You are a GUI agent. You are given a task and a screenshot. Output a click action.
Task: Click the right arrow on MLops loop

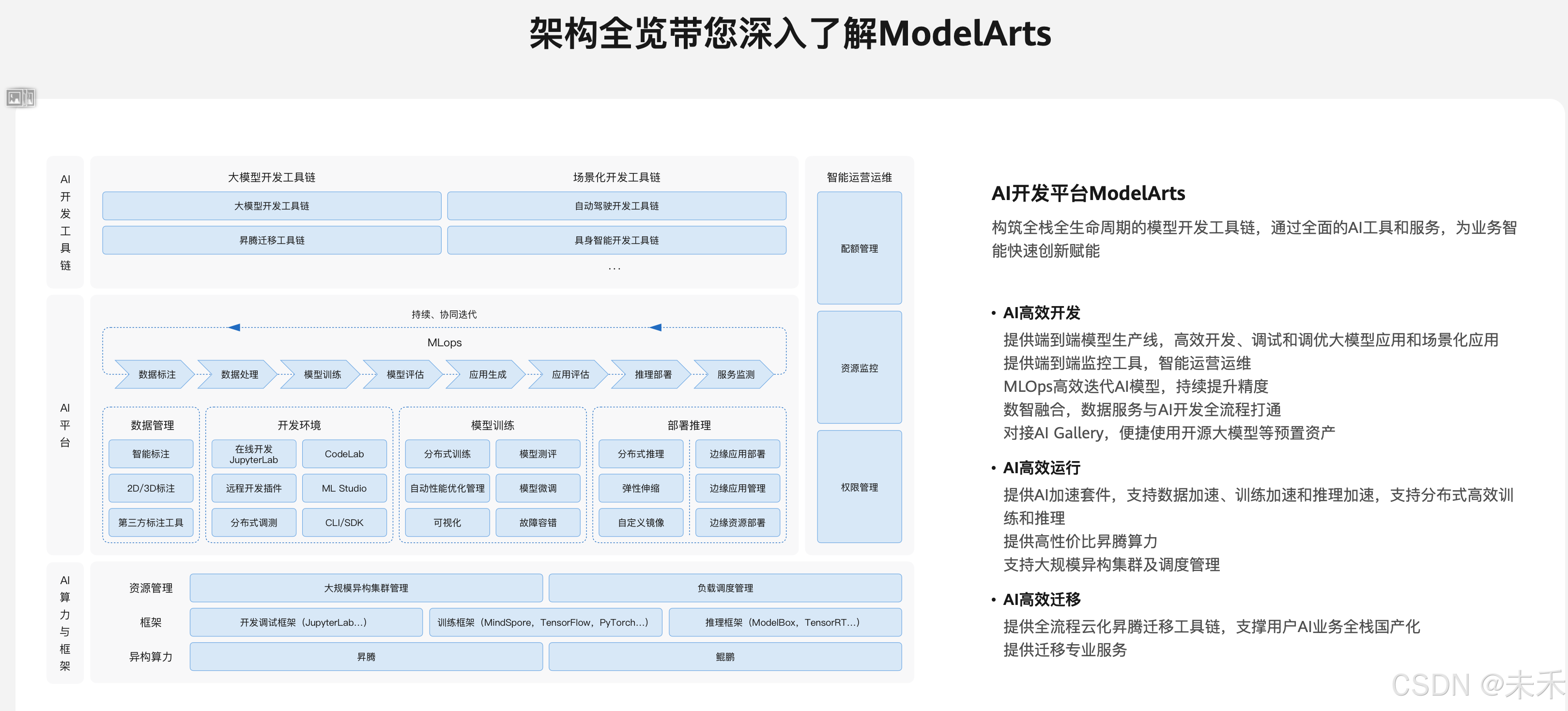pyautogui.click(x=655, y=327)
